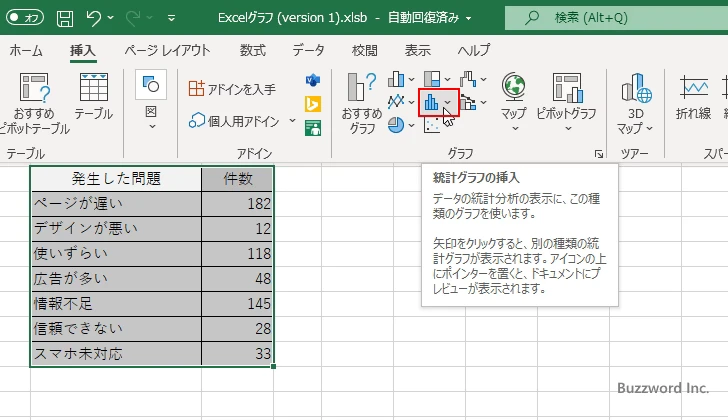Click the 検索 search box
This screenshot has width=728, height=420.
tap(616, 18)
